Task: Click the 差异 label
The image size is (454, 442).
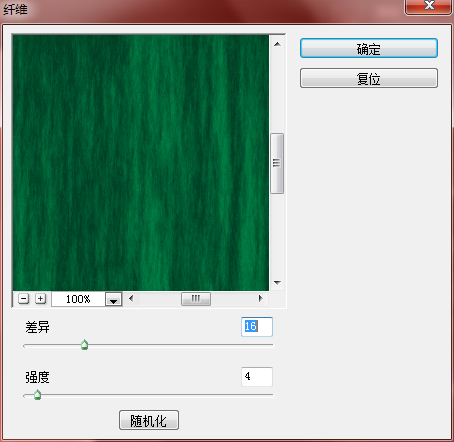Action: (x=37, y=327)
